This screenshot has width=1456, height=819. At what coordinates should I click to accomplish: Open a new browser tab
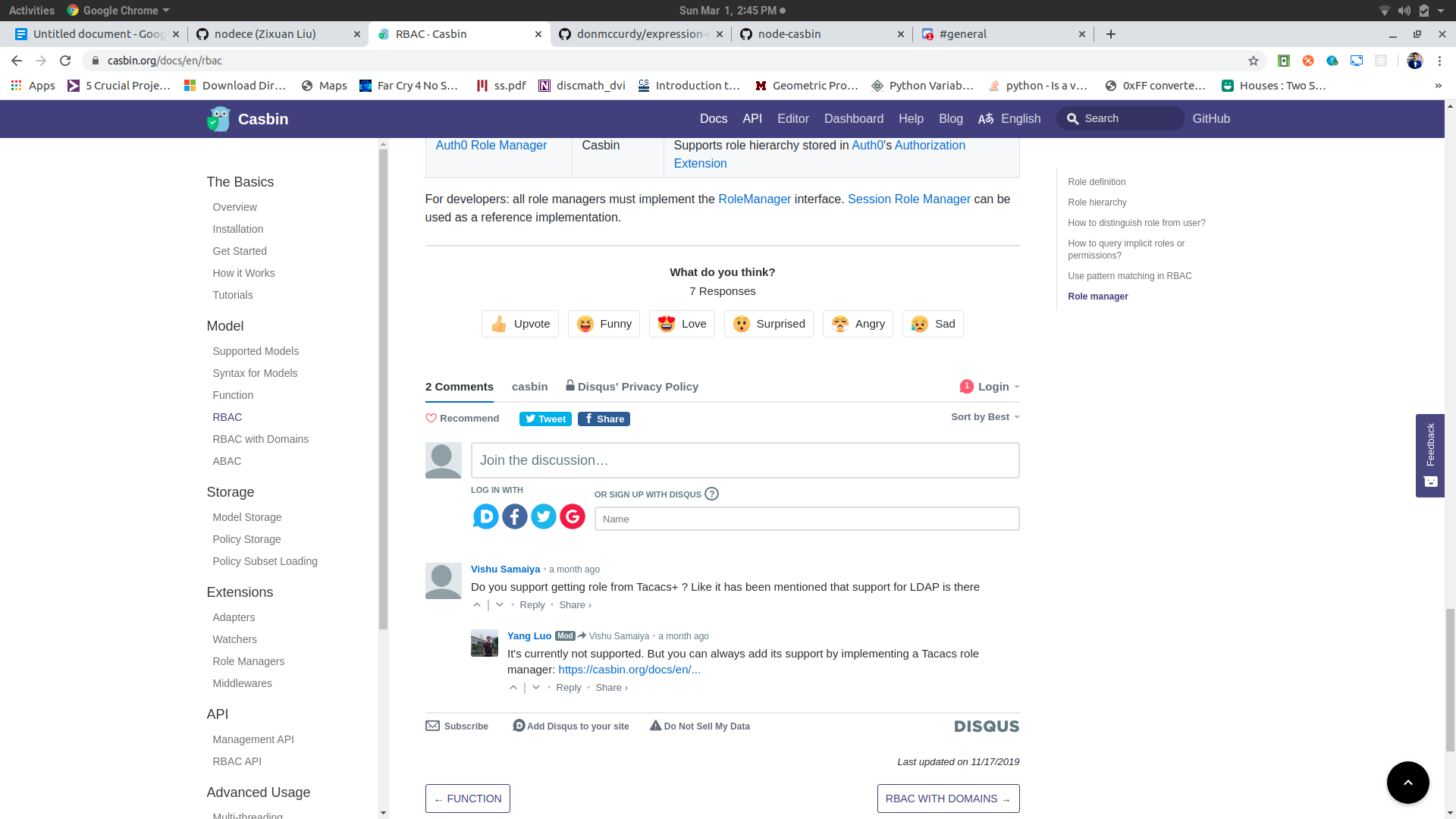pos(1111,34)
